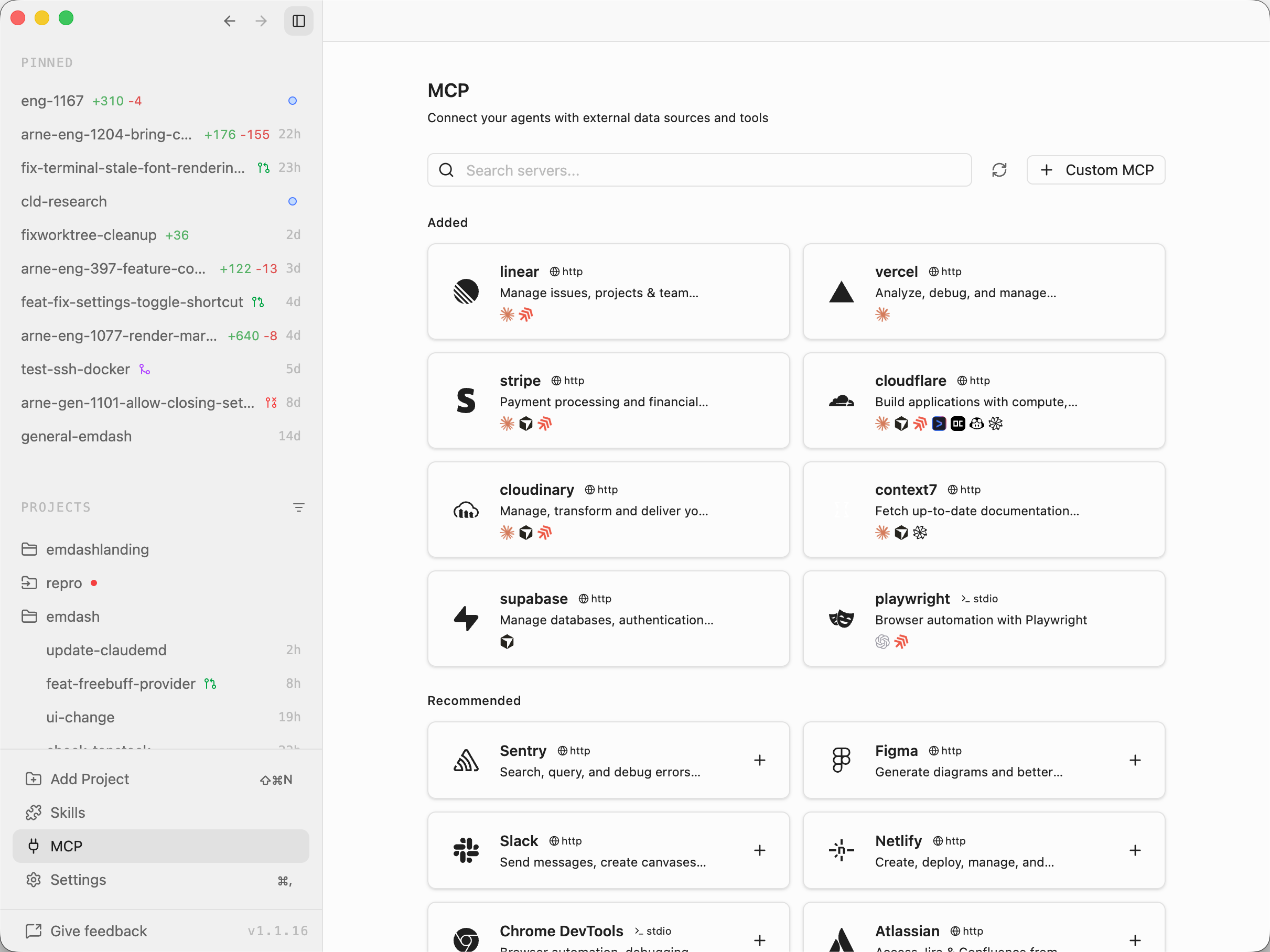Click Add Project

161,778
